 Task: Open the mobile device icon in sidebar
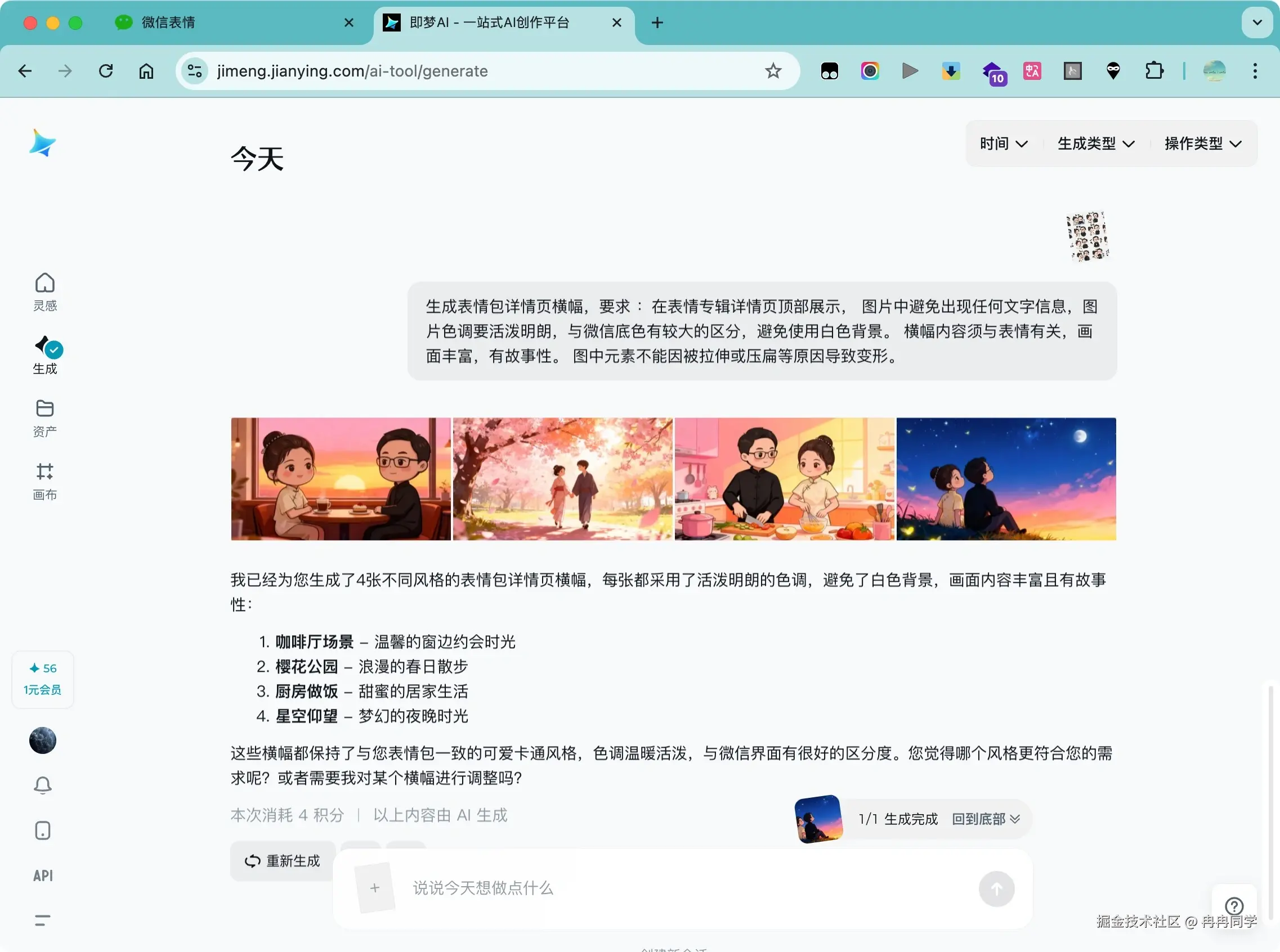tap(43, 830)
